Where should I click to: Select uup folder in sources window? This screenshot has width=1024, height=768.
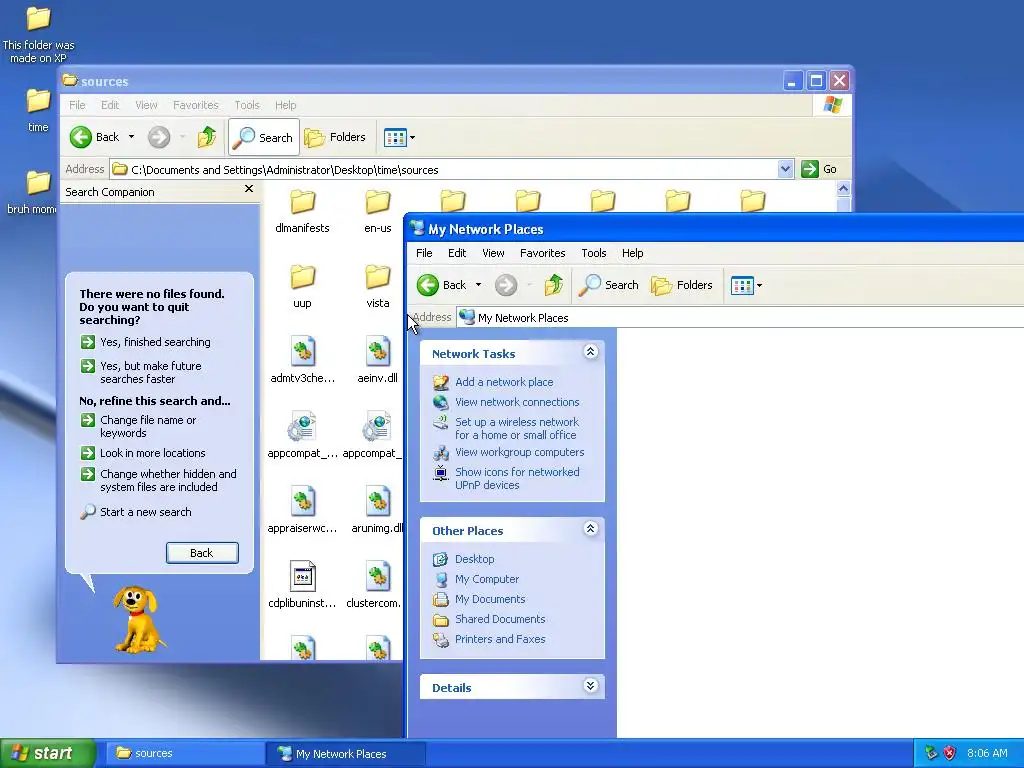click(302, 286)
